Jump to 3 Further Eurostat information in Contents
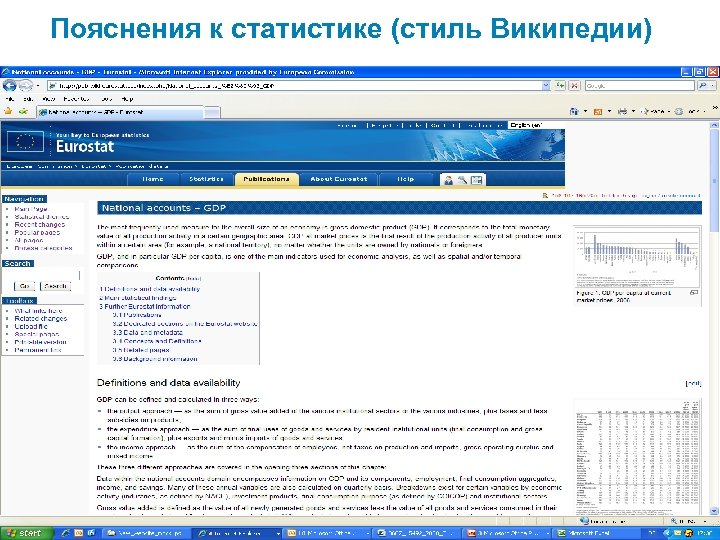Viewport: 720px width, 540px height. (145, 306)
